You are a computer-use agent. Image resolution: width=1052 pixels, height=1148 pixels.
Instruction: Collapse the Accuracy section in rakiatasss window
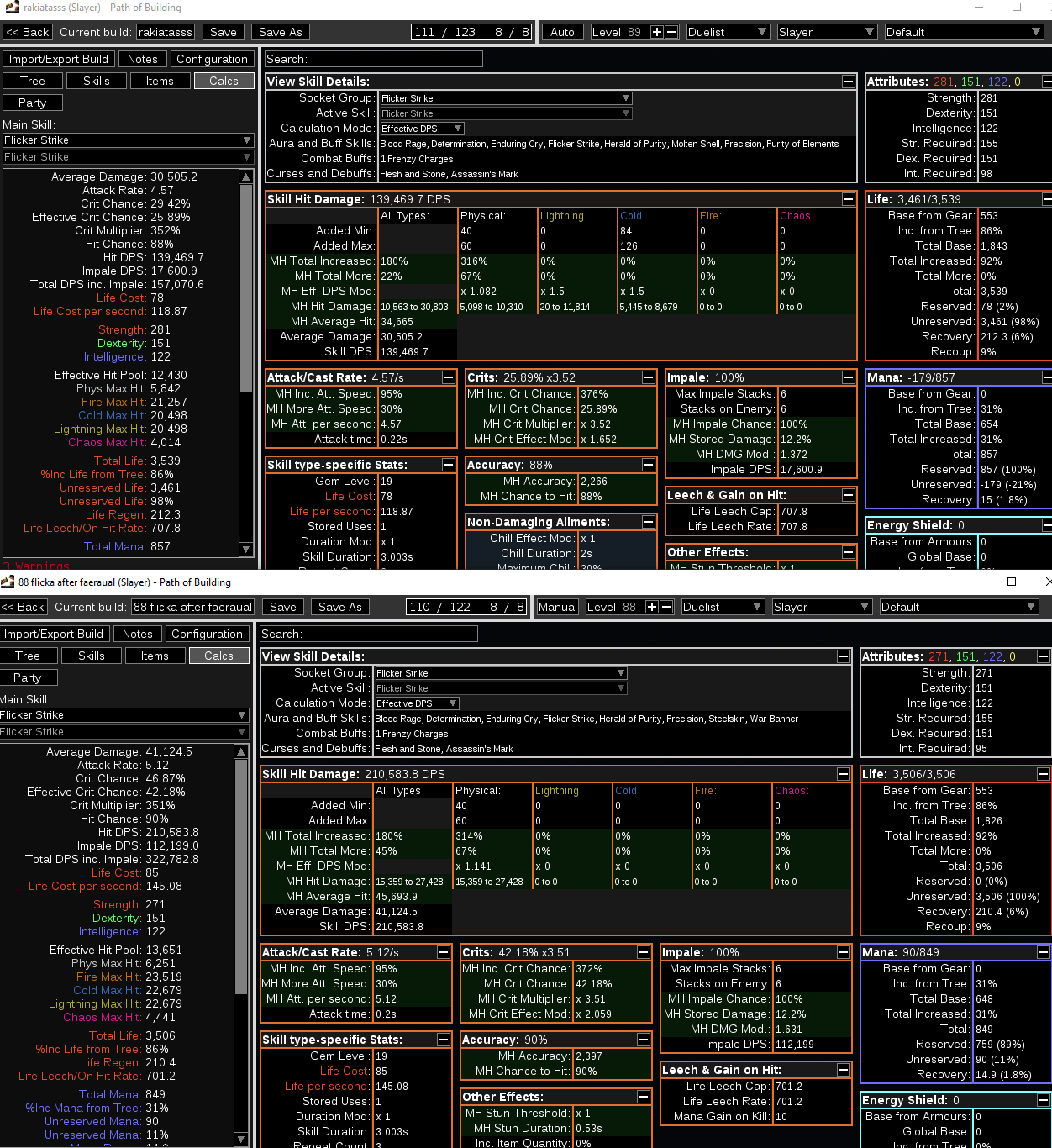pyautogui.click(x=649, y=465)
